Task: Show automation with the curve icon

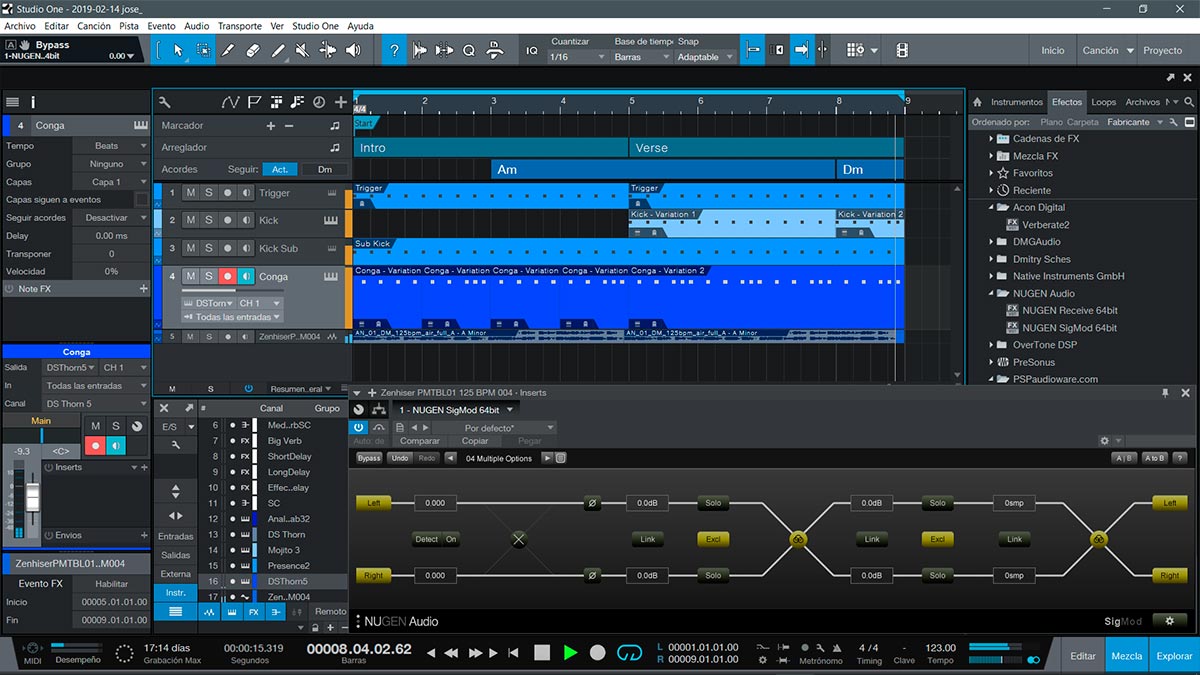Action: tap(231, 102)
